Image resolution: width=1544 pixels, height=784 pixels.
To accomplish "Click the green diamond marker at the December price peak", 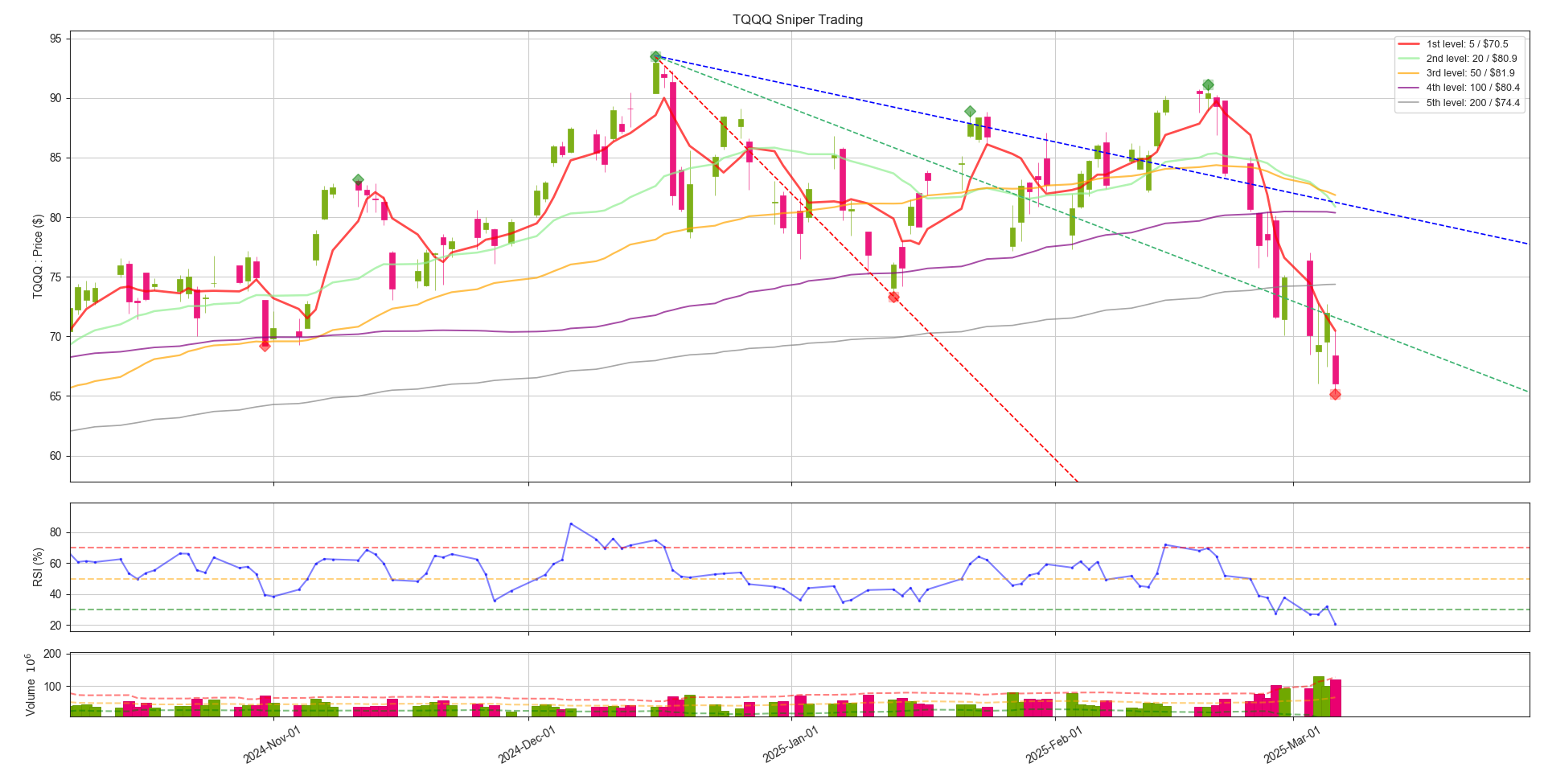I will pyautogui.click(x=656, y=56).
